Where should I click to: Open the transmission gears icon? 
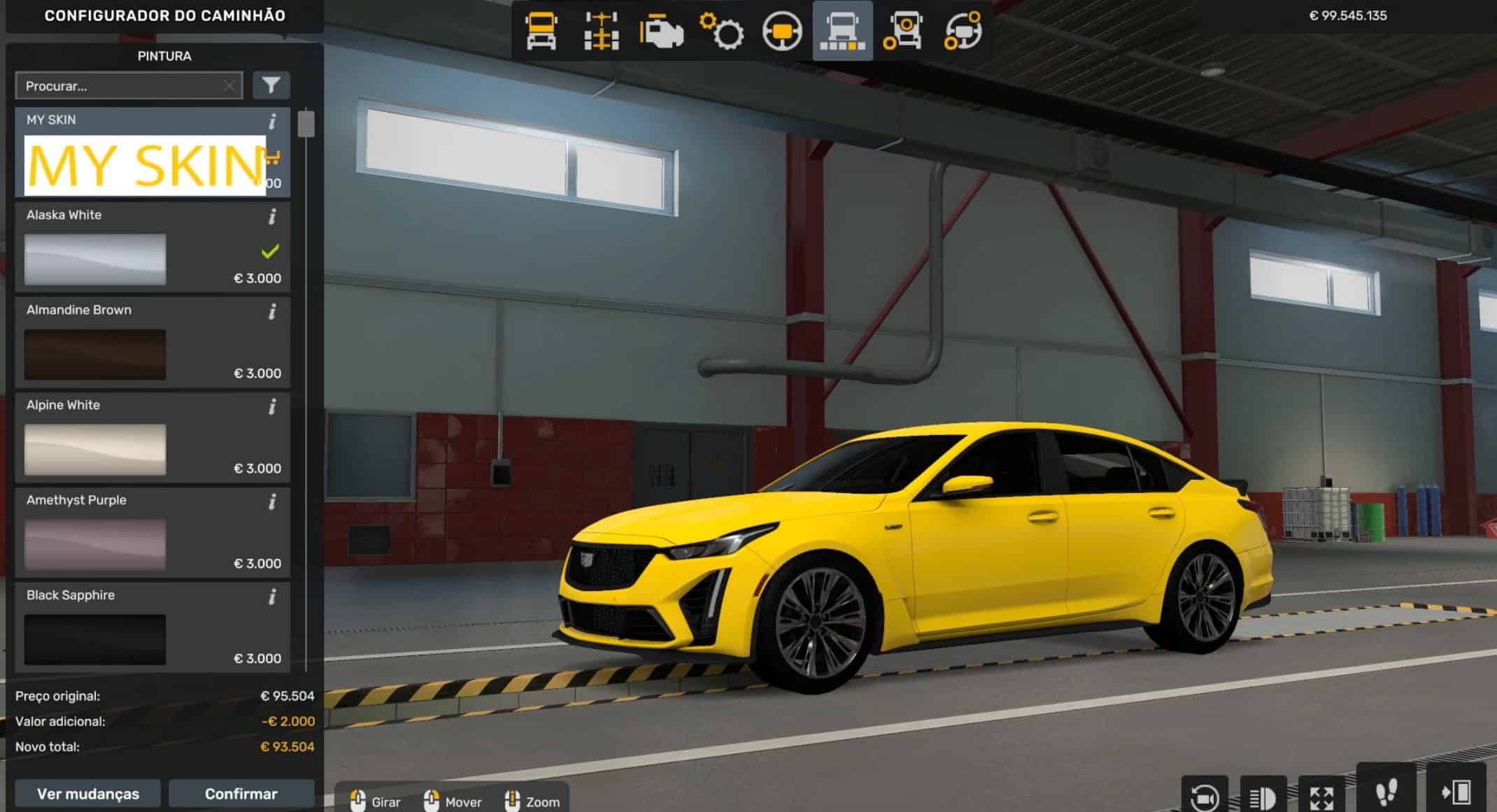click(x=722, y=31)
